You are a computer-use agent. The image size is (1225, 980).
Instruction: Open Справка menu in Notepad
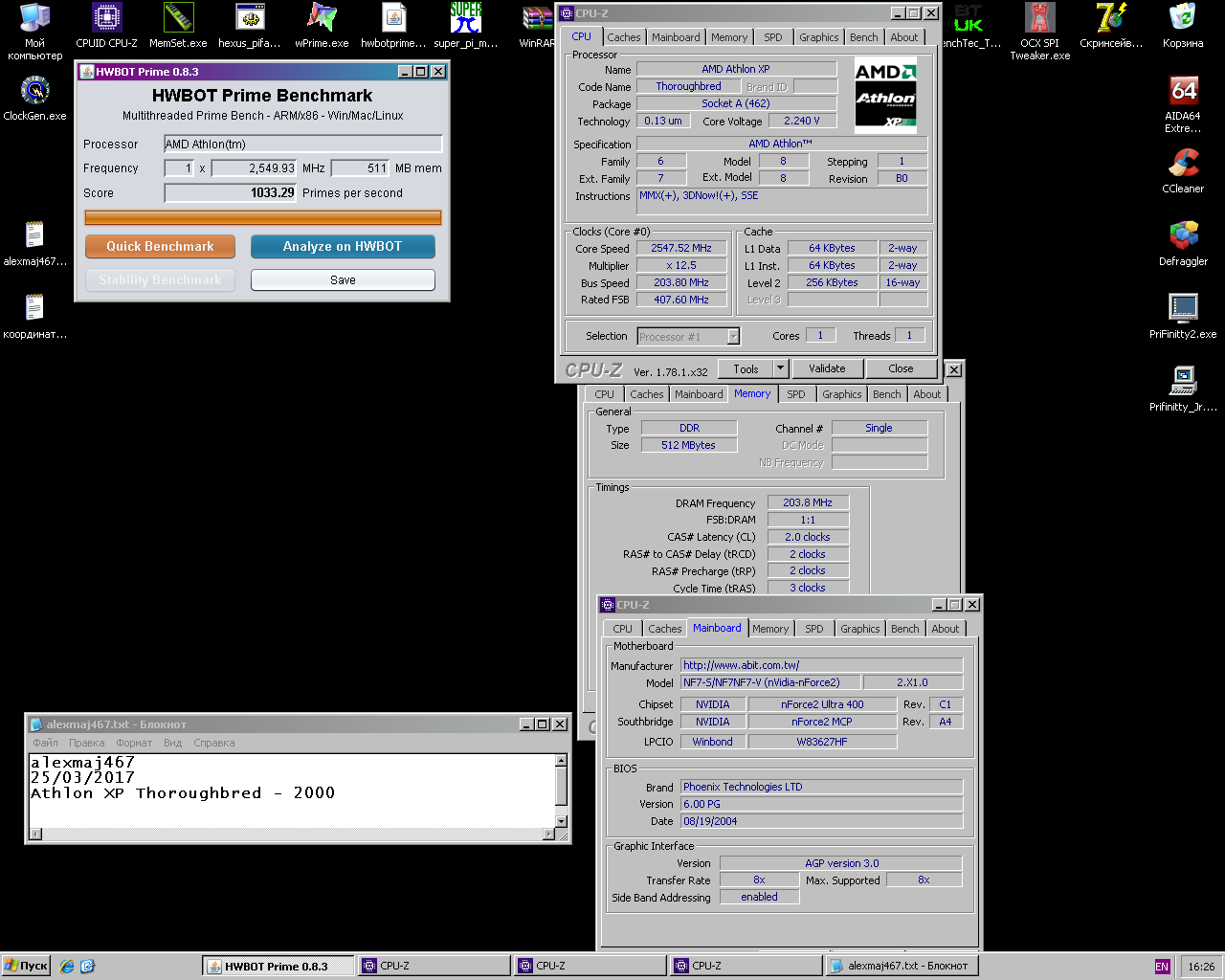[213, 743]
